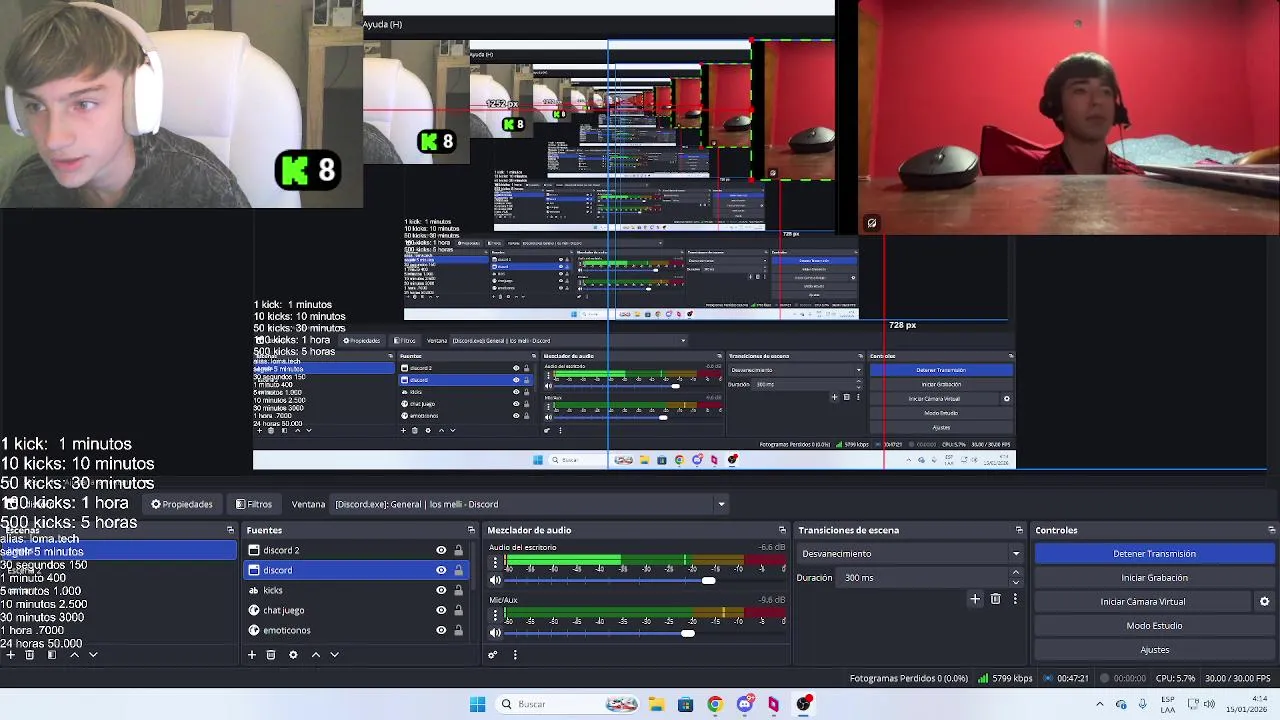Pop out the Controles panel
1280x720 pixels.
pyautogui.click(x=1271, y=530)
